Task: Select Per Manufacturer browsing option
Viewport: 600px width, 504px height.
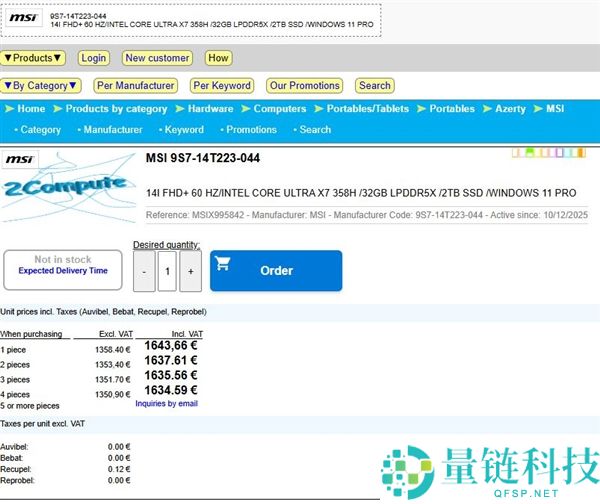Action: pyautogui.click(x=136, y=86)
